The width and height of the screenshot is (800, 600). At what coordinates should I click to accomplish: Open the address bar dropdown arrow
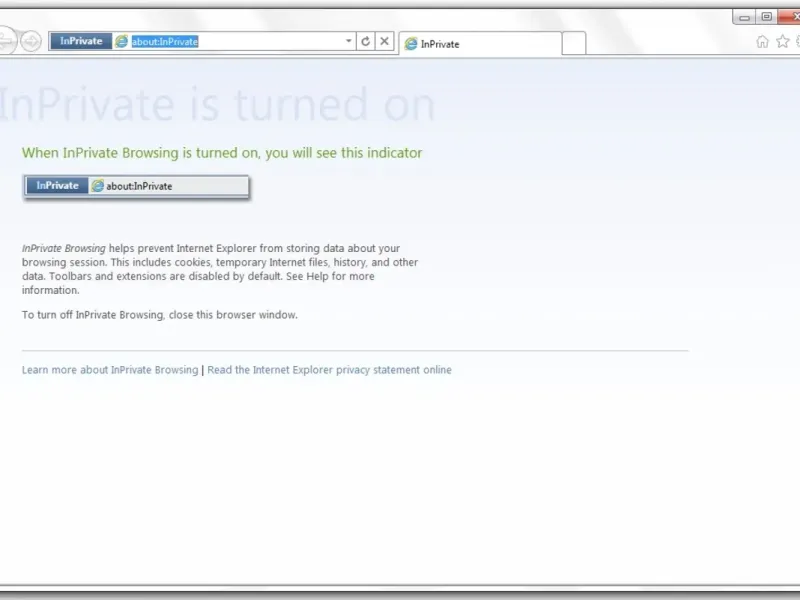348,41
